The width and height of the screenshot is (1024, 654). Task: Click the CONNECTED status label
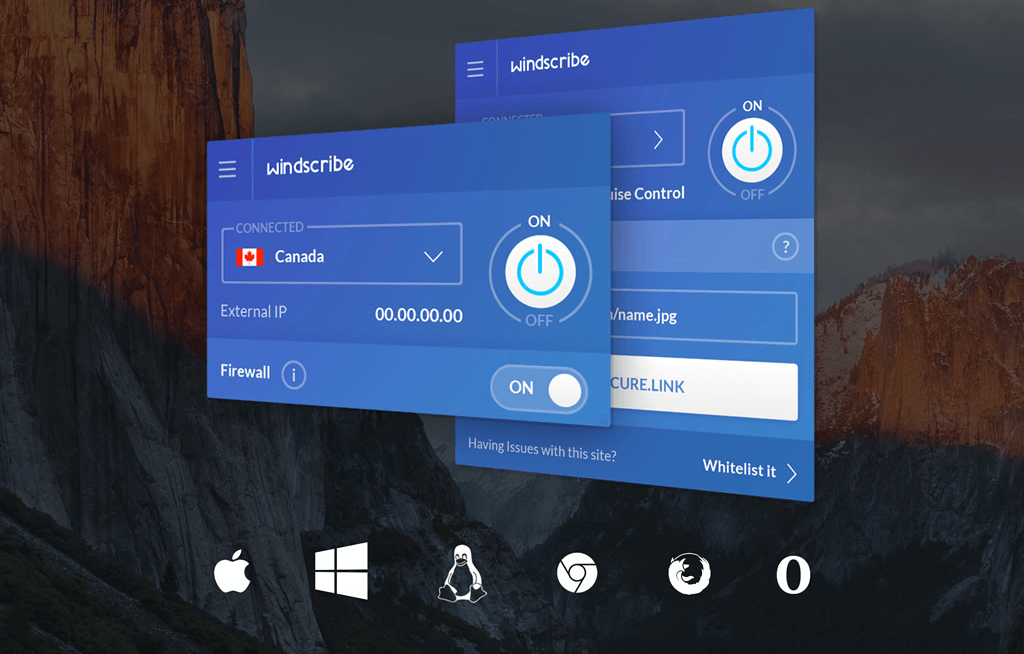coord(270,227)
